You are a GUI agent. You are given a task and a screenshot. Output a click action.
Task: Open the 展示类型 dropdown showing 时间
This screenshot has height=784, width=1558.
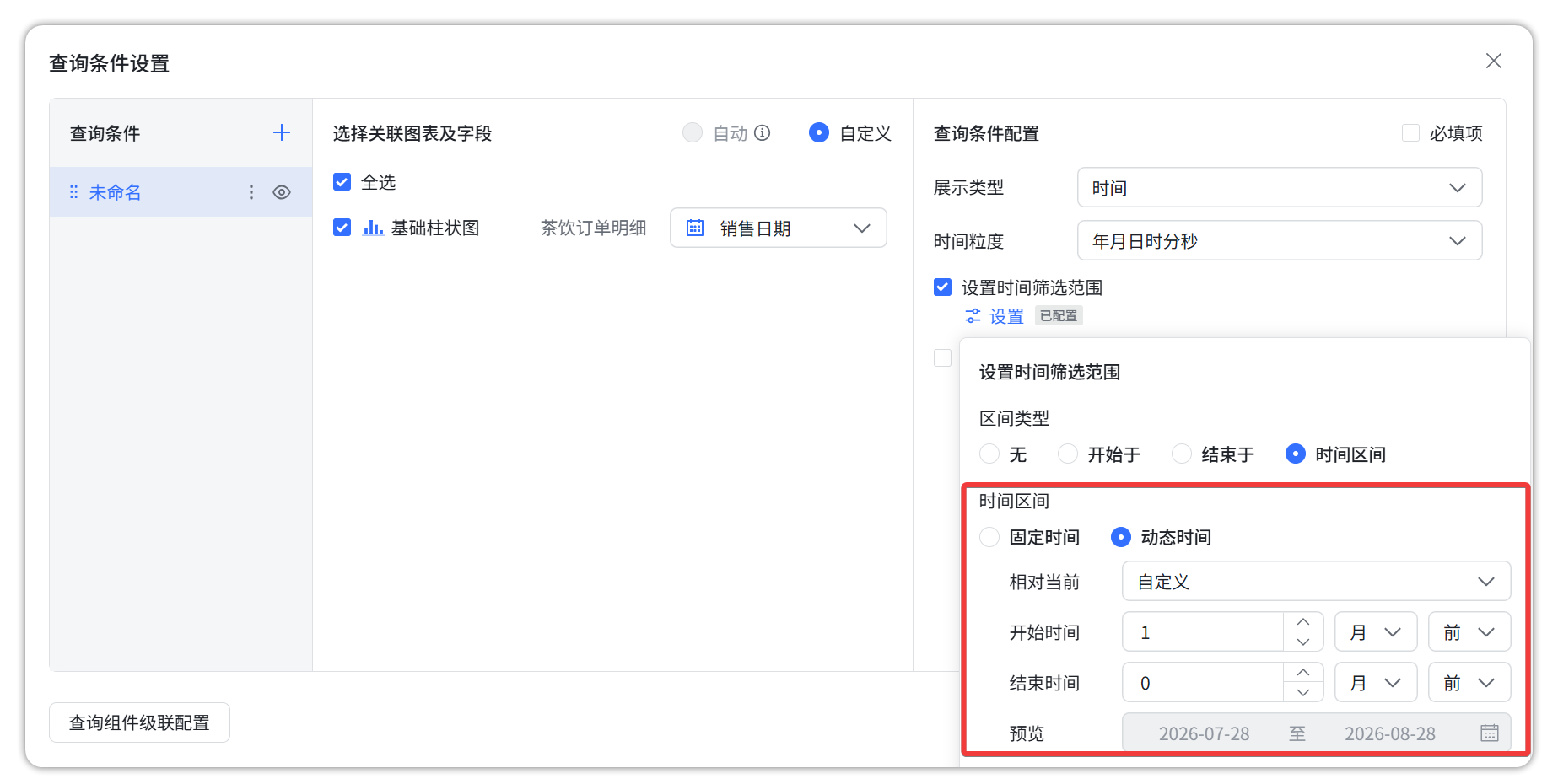[x=1280, y=187]
